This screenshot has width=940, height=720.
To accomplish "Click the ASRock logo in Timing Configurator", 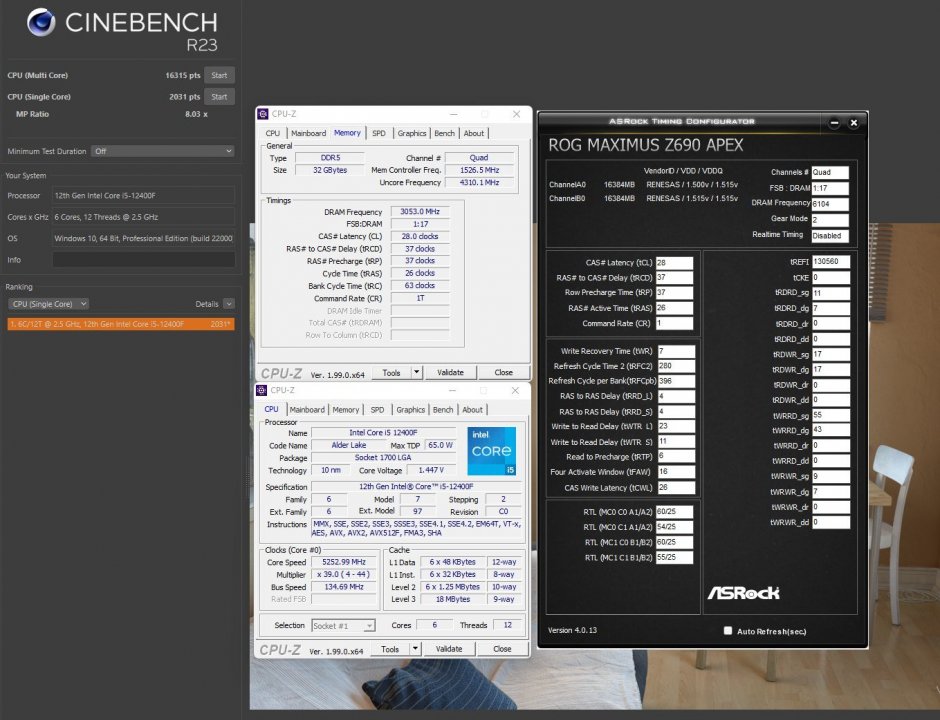I will click(744, 592).
